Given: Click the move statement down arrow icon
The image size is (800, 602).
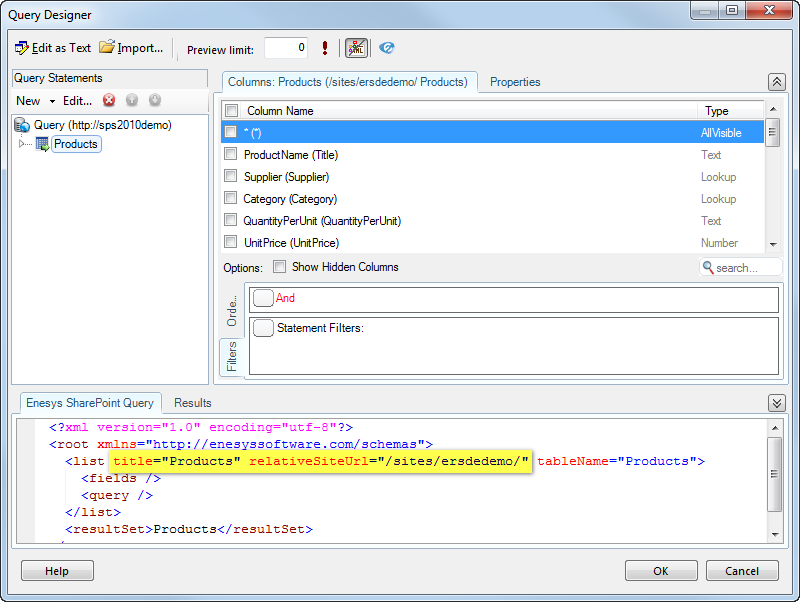Looking at the screenshot, I should (x=155, y=100).
